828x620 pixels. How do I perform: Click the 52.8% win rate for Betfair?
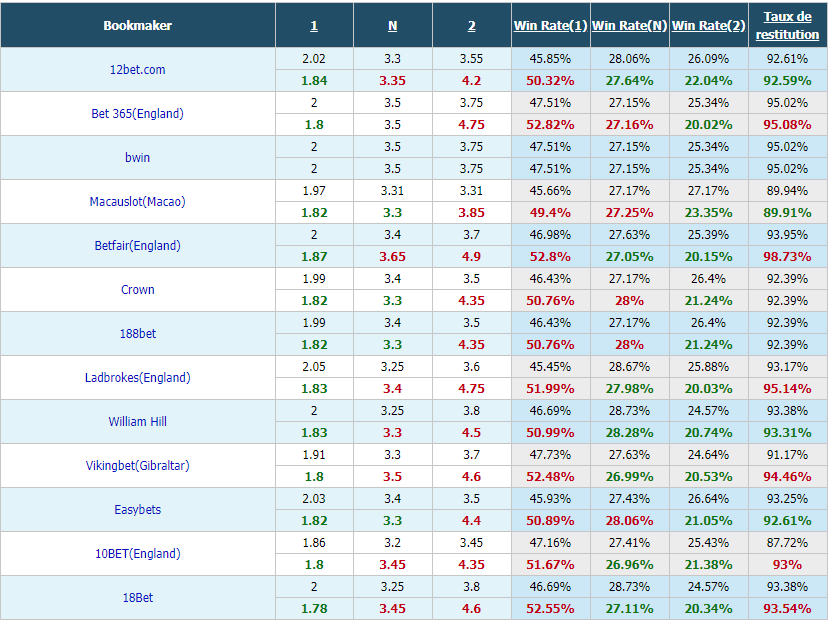point(550,257)
